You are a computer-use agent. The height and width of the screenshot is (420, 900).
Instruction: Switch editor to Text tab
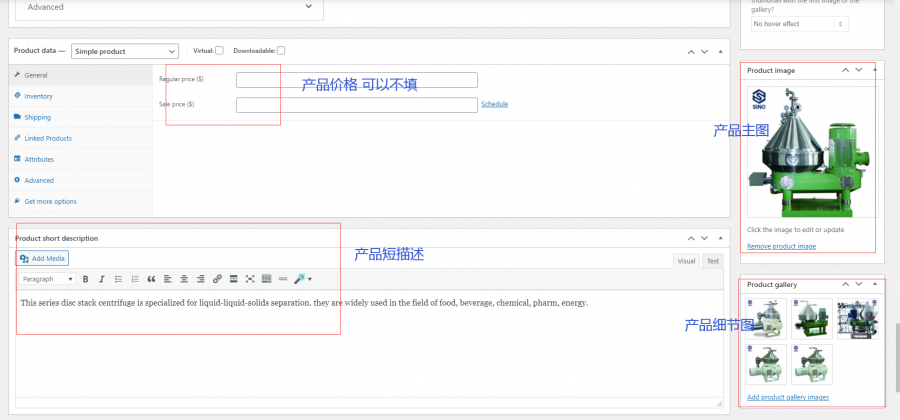click(x=712, y=261)
